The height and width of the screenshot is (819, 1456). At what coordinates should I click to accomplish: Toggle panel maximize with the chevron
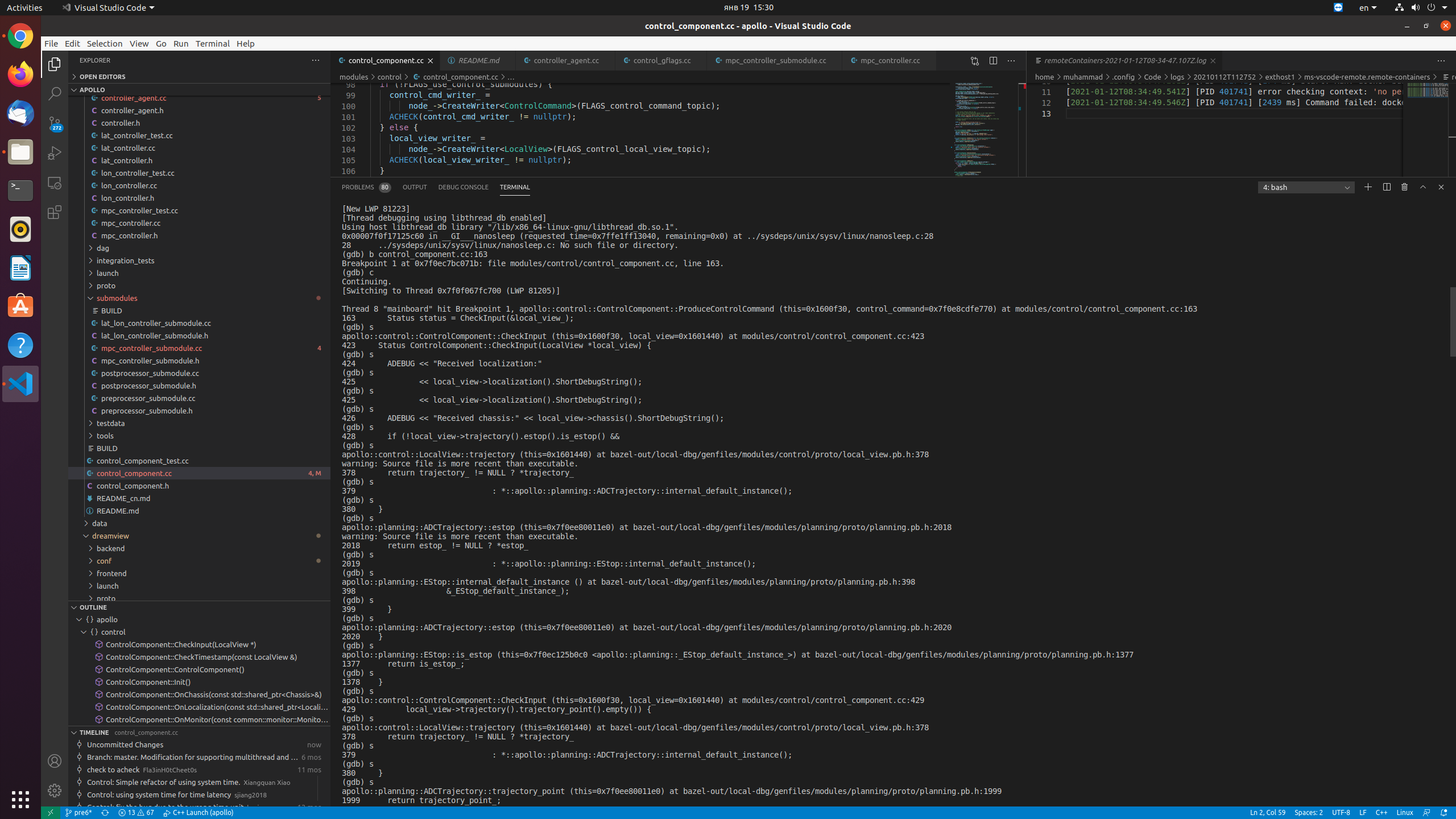coord(1422,187)
